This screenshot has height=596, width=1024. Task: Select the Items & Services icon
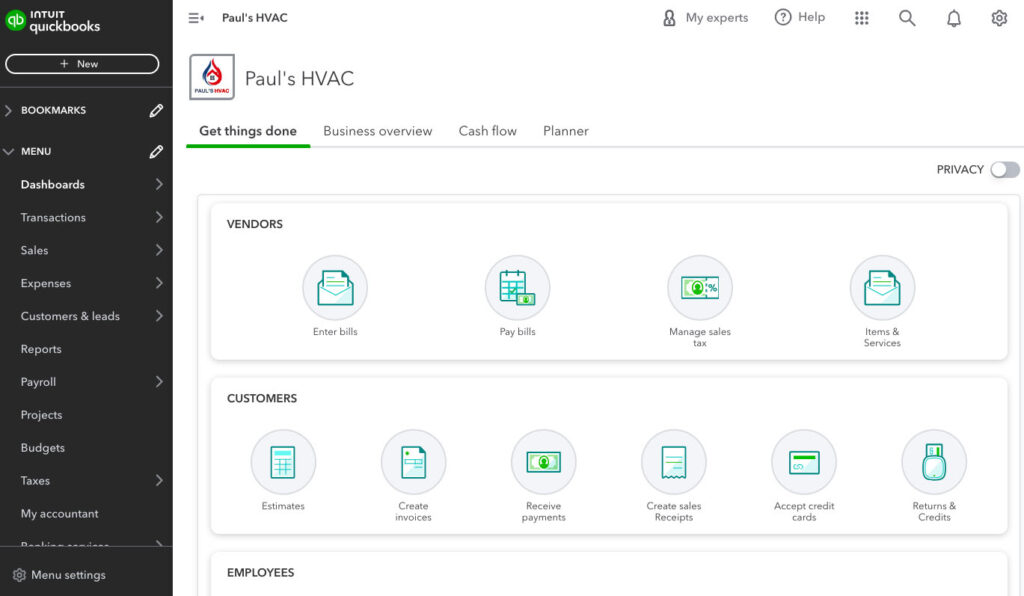[x=882, y=287]
